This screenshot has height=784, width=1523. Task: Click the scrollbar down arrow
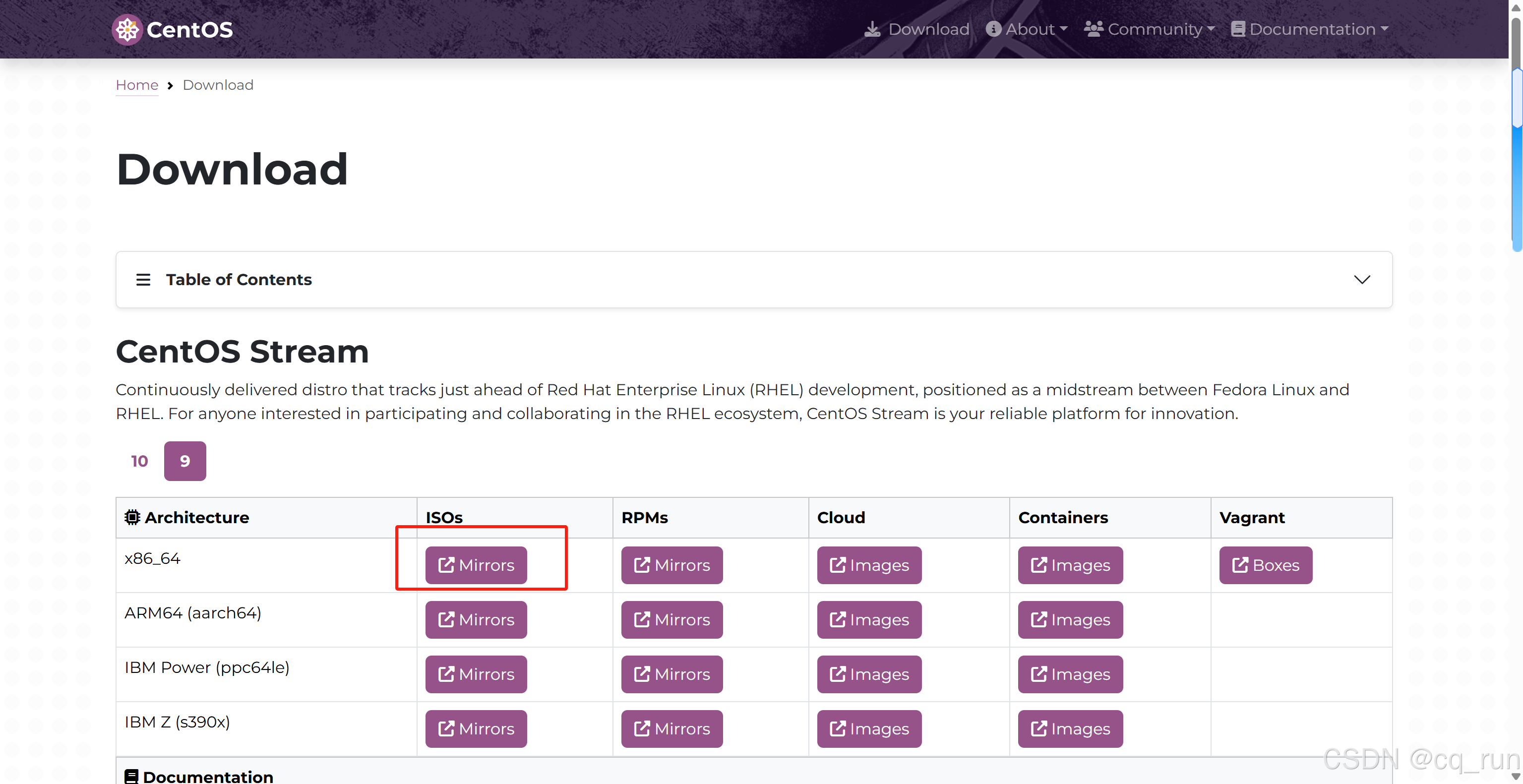pos(1517,777)
